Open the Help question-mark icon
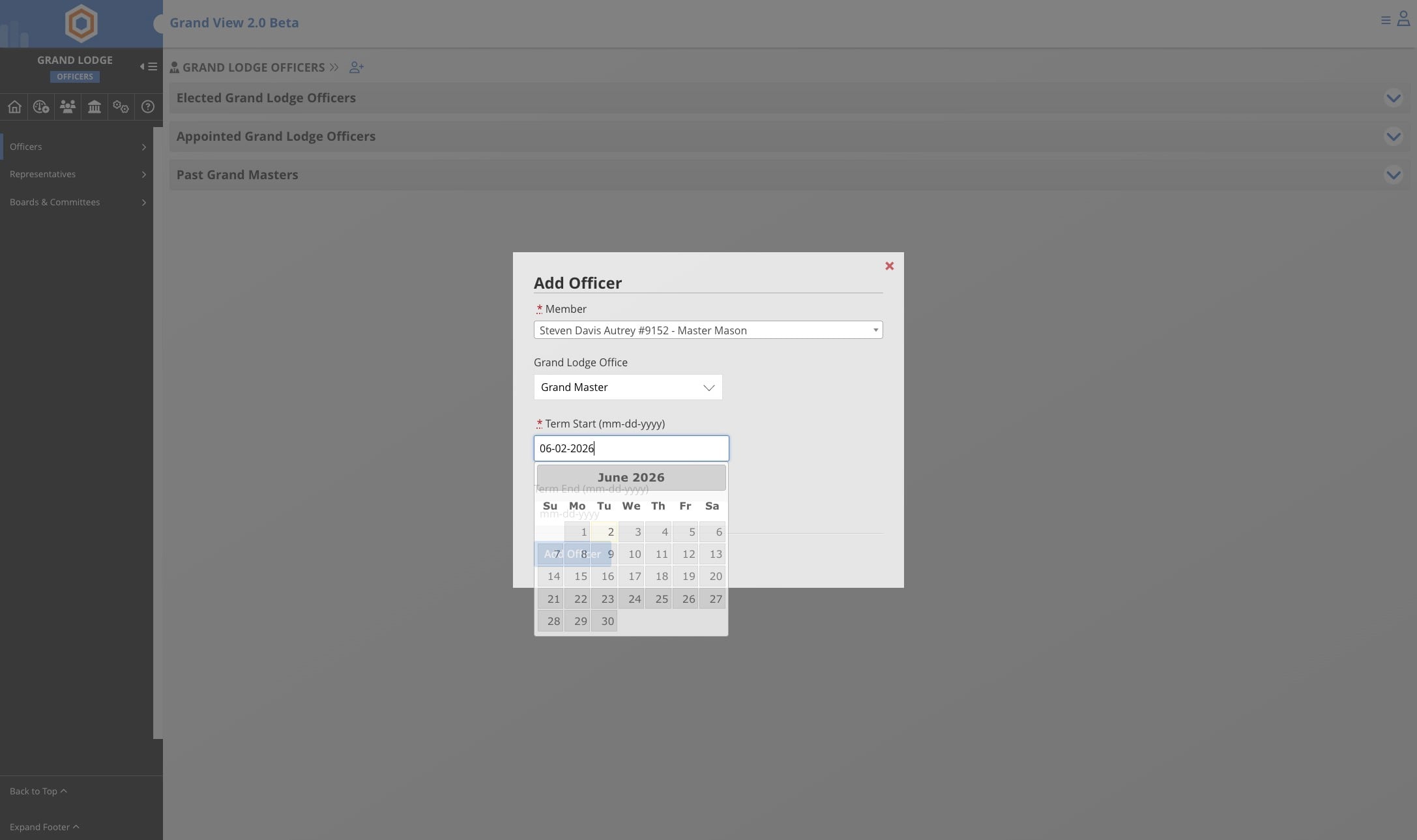The width and height of the screenshot is (1417, 840). tap(148, 107)
